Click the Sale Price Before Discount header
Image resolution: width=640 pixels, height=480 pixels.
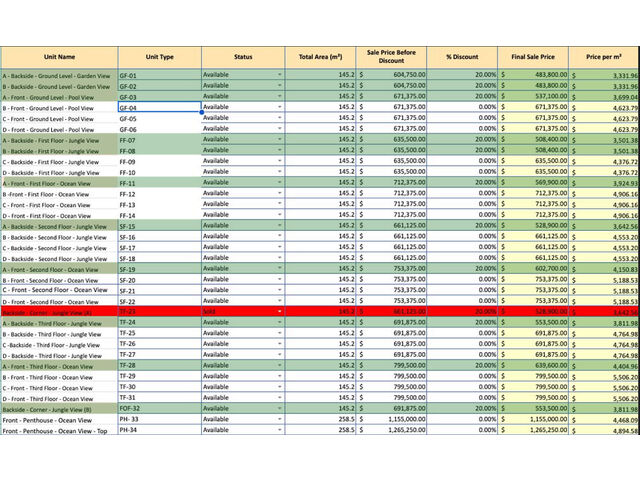tap(391, 57)
